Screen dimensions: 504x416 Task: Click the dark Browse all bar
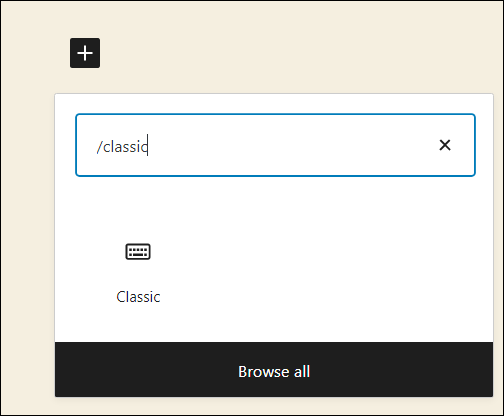pyautogui.click(x=274, y=369)
